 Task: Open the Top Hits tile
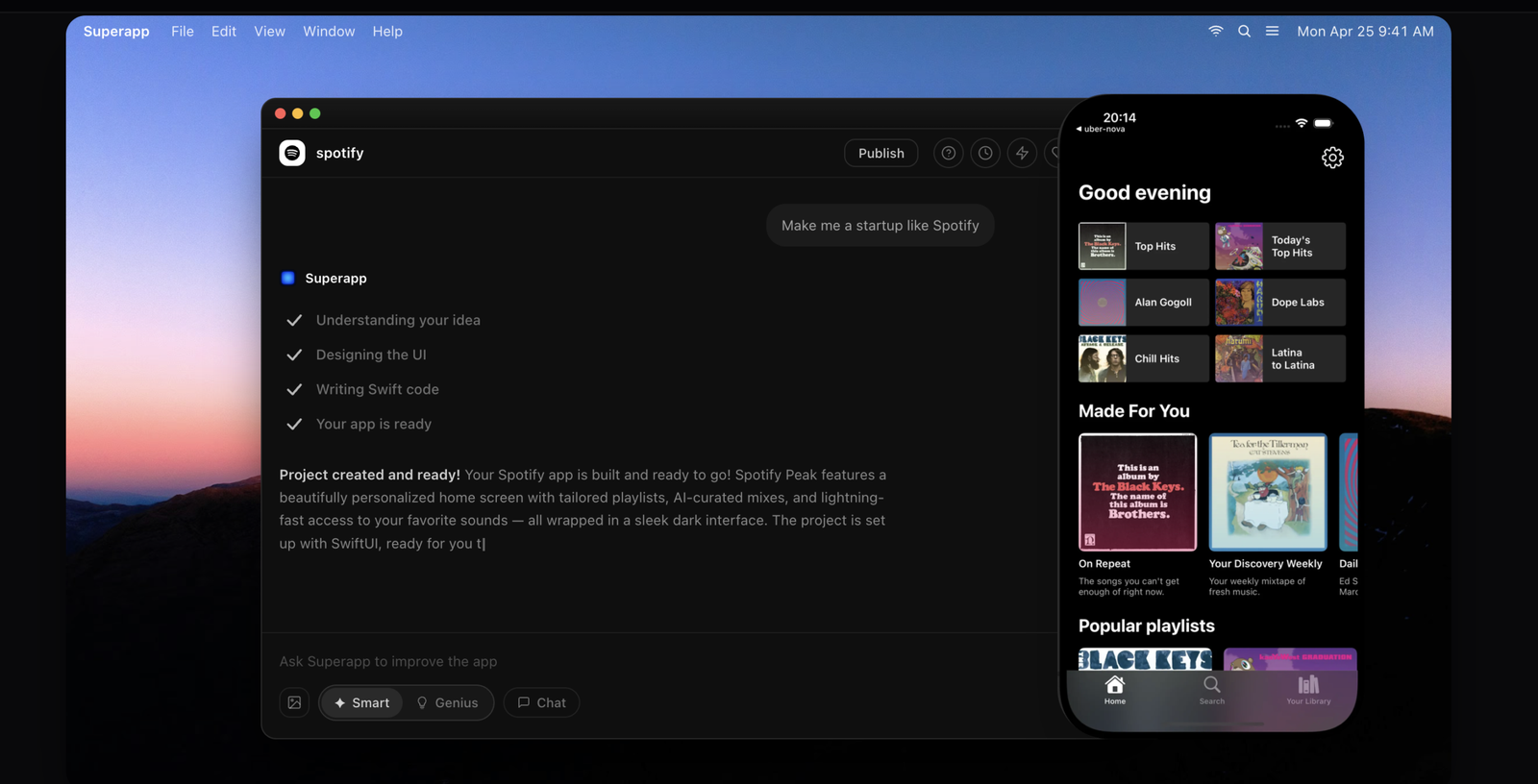pyautogui.click(x=1144, y=246)
